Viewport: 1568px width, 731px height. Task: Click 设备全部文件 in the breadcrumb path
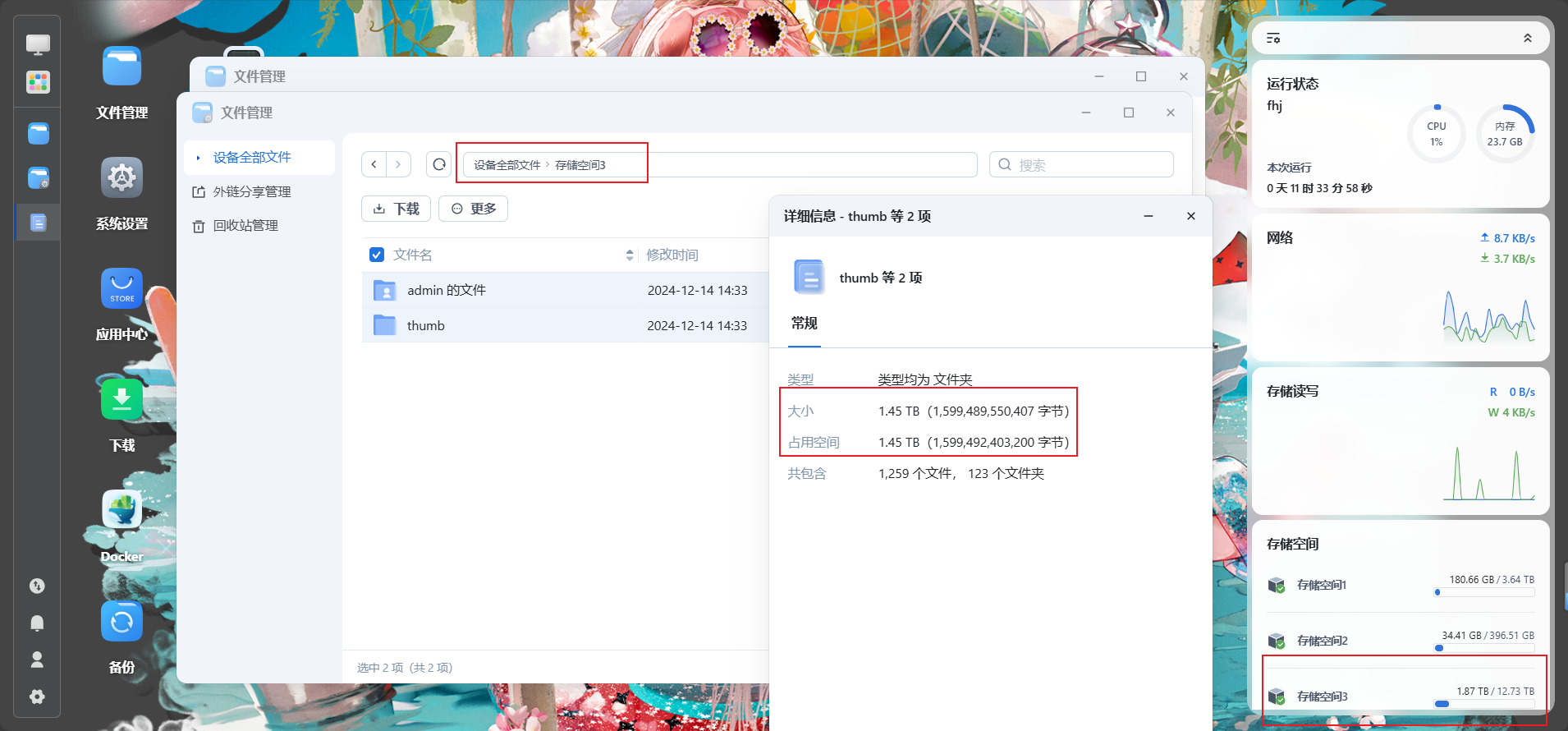coord(507,165)
